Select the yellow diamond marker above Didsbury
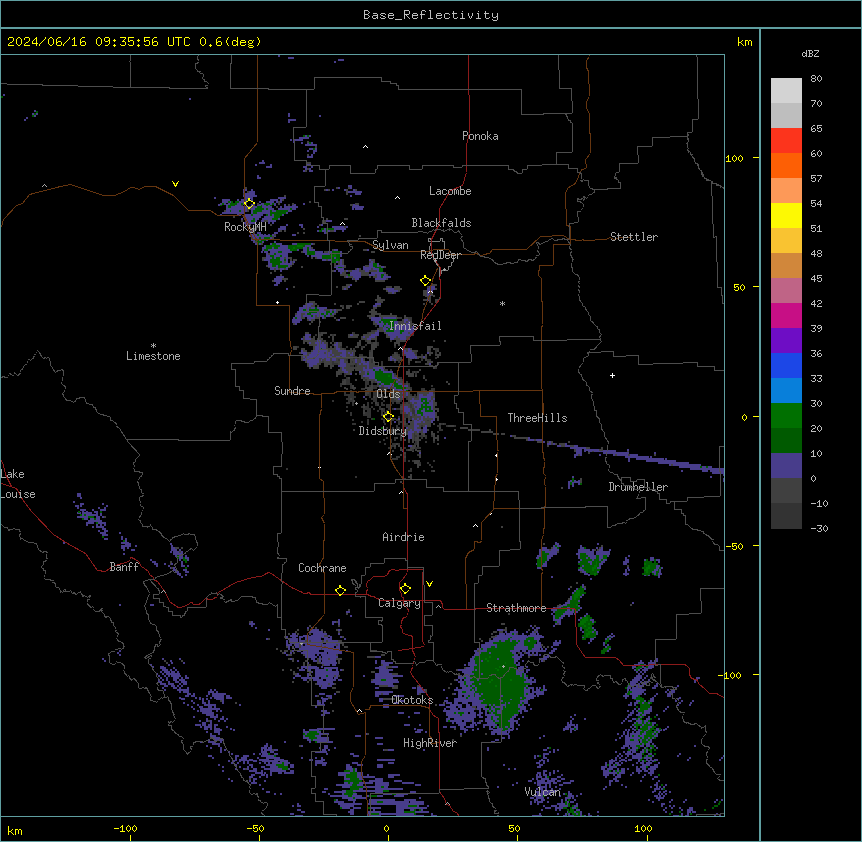862x842 pixels. [388, 417]
